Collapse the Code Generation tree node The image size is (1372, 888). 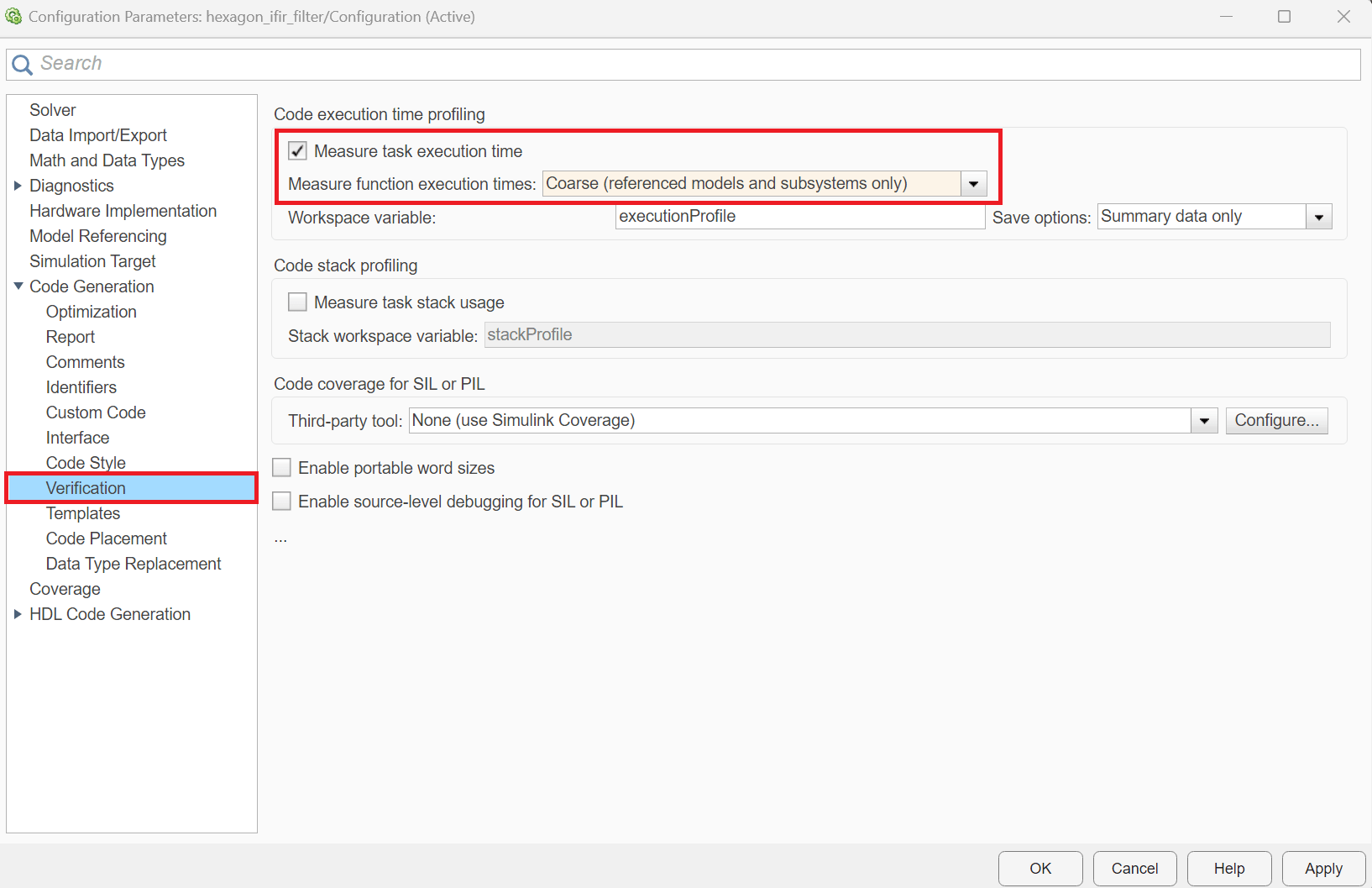(18, 286)
